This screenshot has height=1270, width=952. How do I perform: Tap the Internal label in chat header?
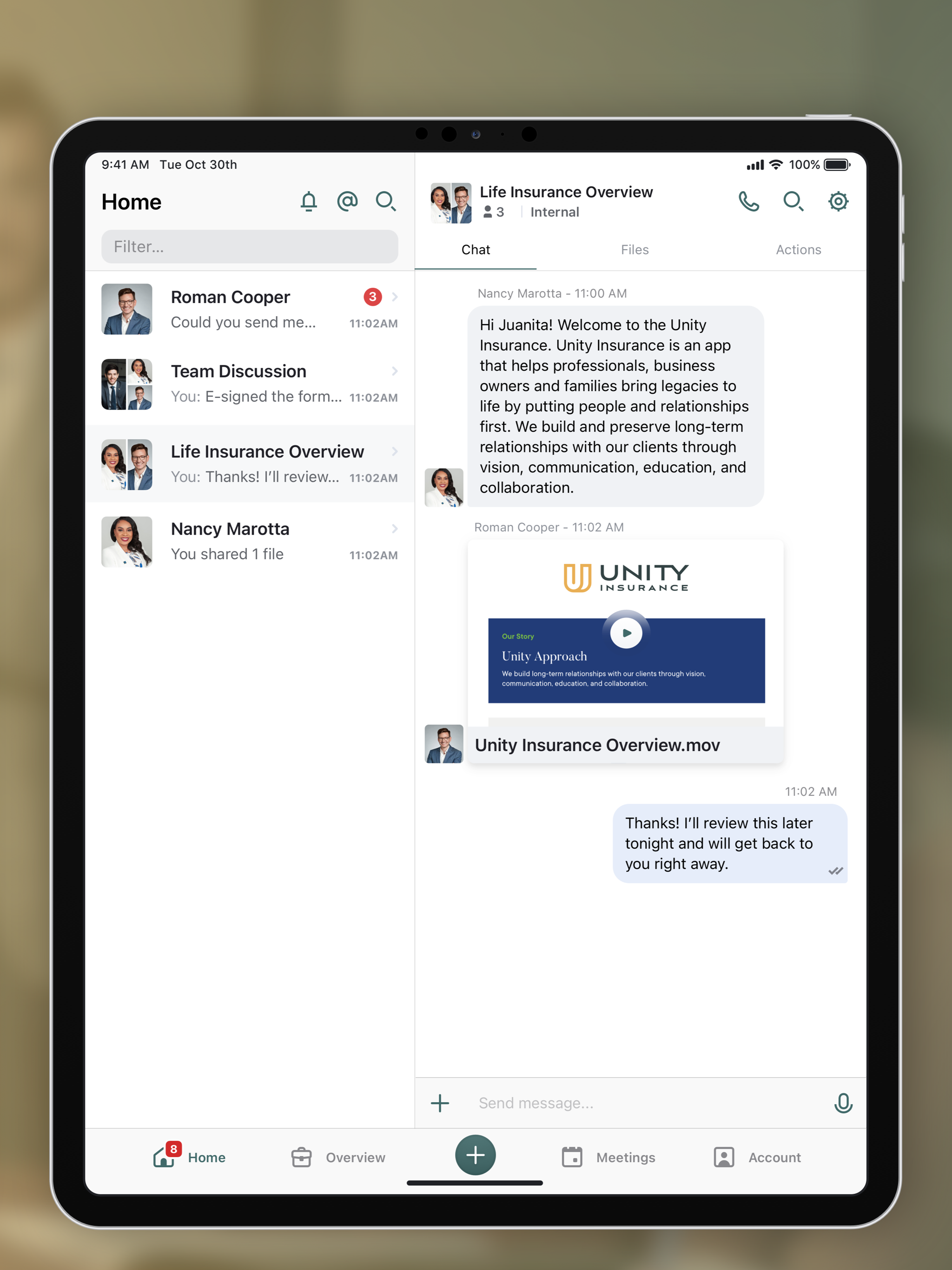pos(555,212)
